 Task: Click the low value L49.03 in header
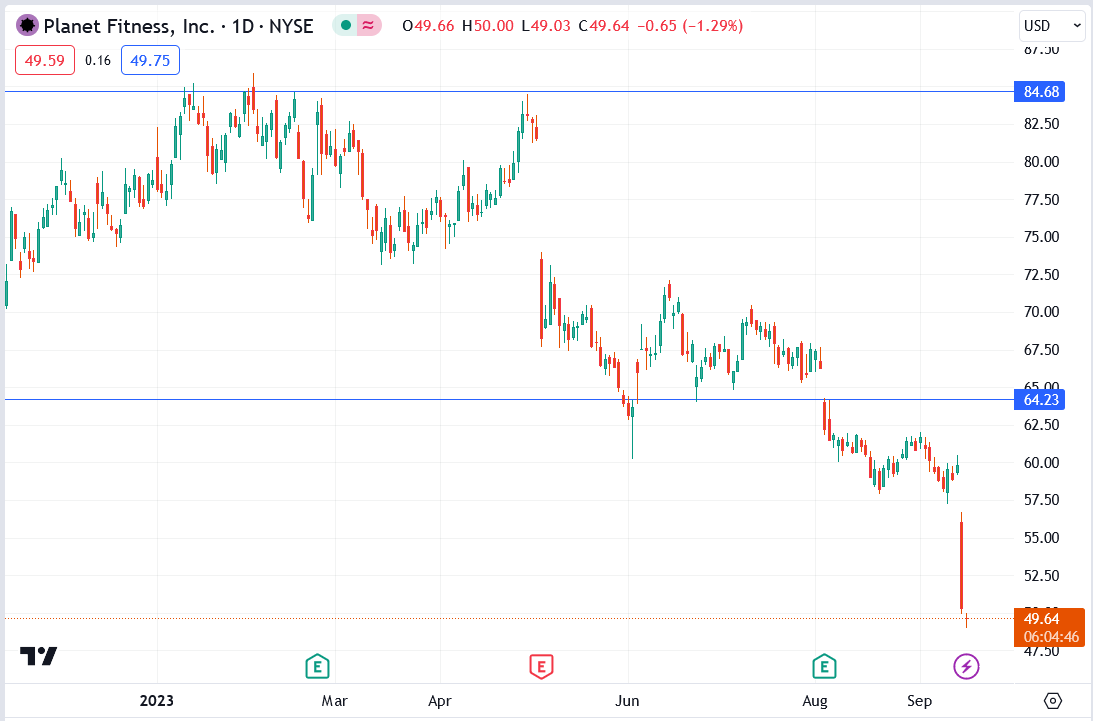pos(546,26)
